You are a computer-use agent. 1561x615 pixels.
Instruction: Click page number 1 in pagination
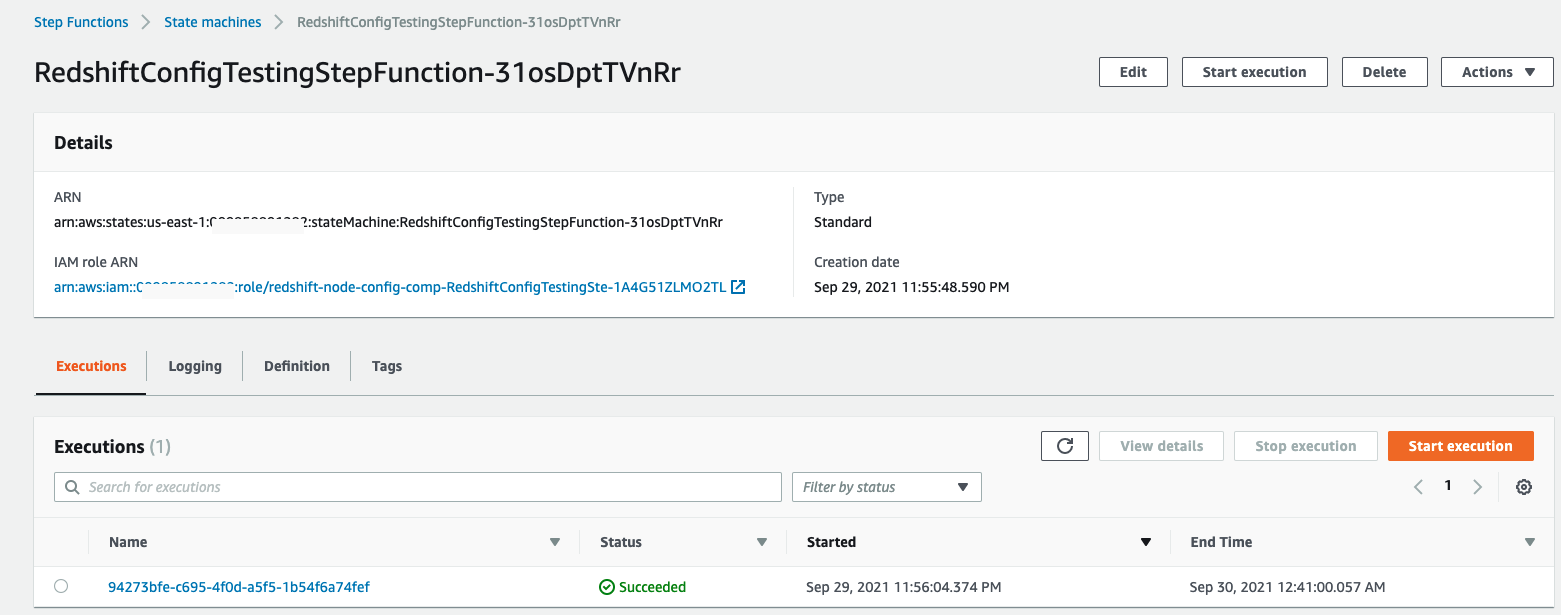1447,485
